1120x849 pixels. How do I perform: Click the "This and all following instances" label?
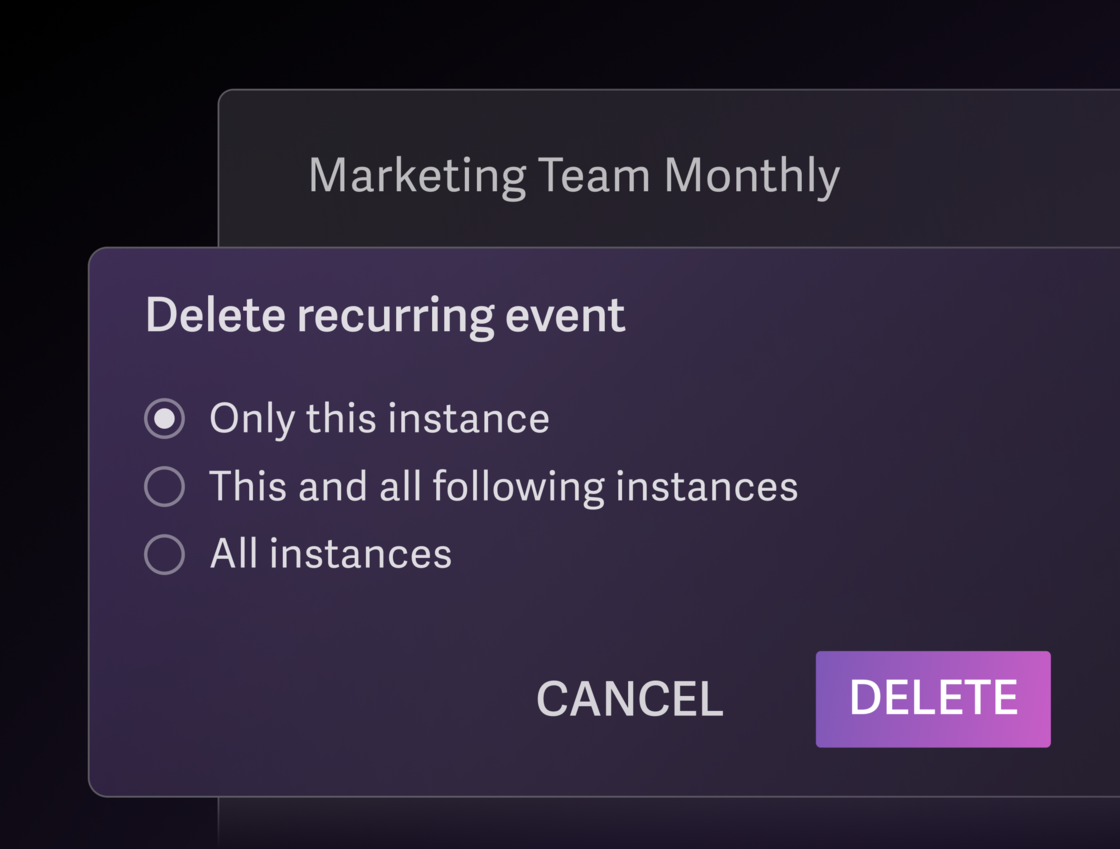coord(503,487)
